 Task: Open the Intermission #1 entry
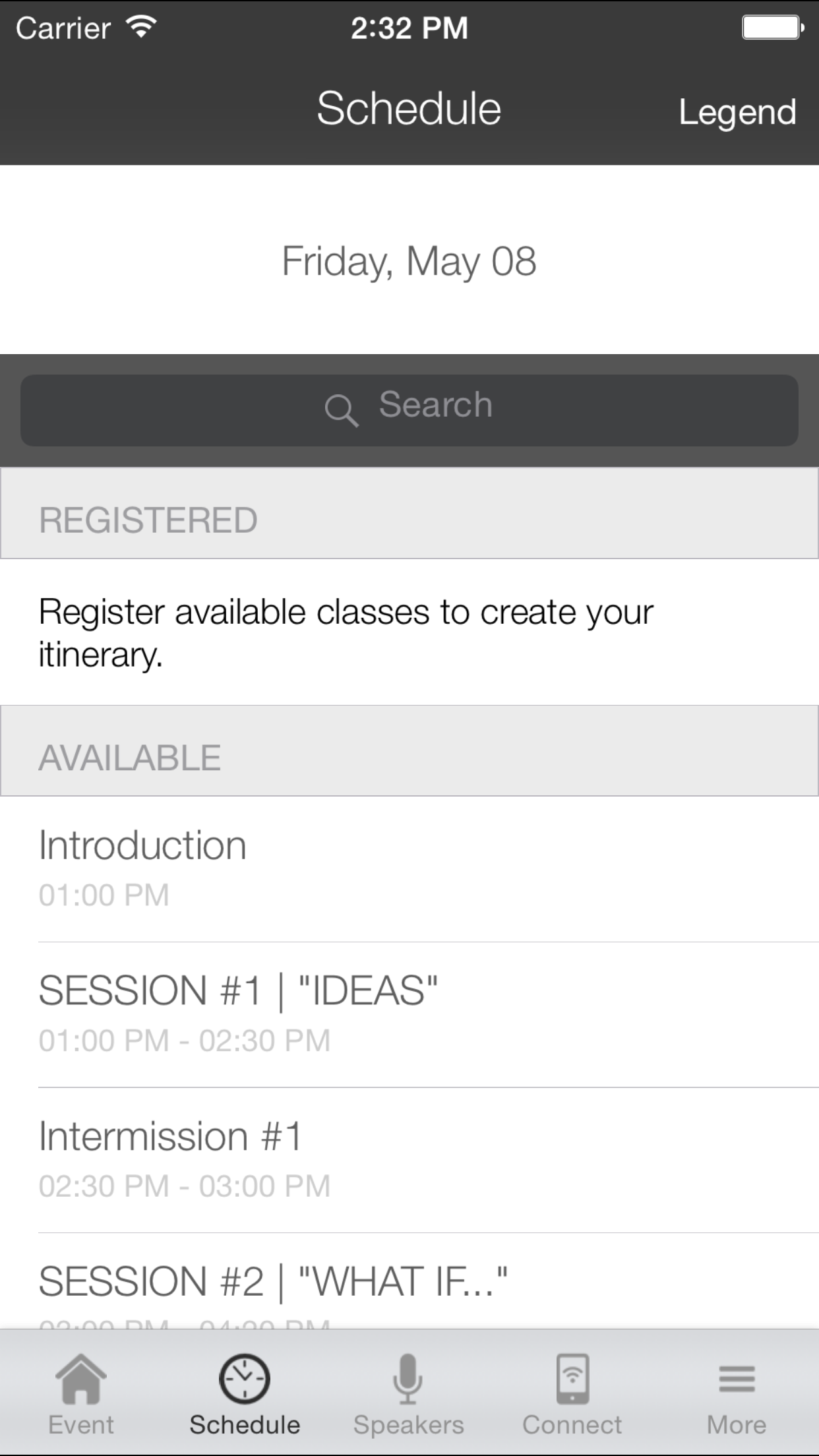pos(409,1161)
